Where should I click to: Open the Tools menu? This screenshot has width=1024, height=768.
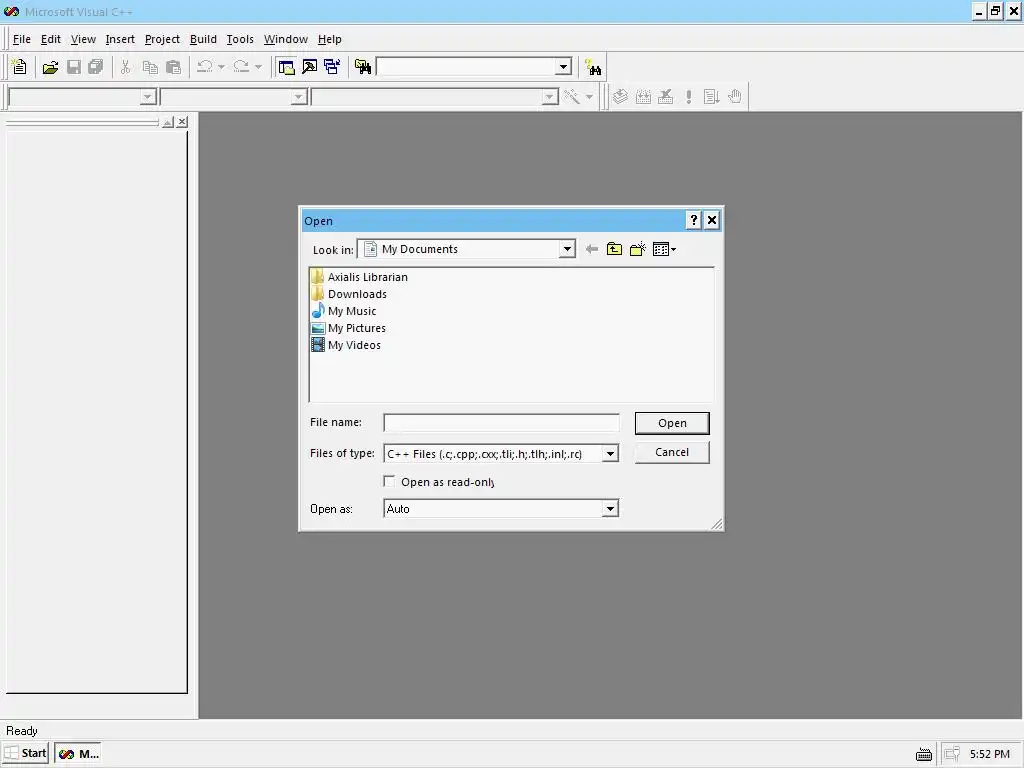[240, 39]
